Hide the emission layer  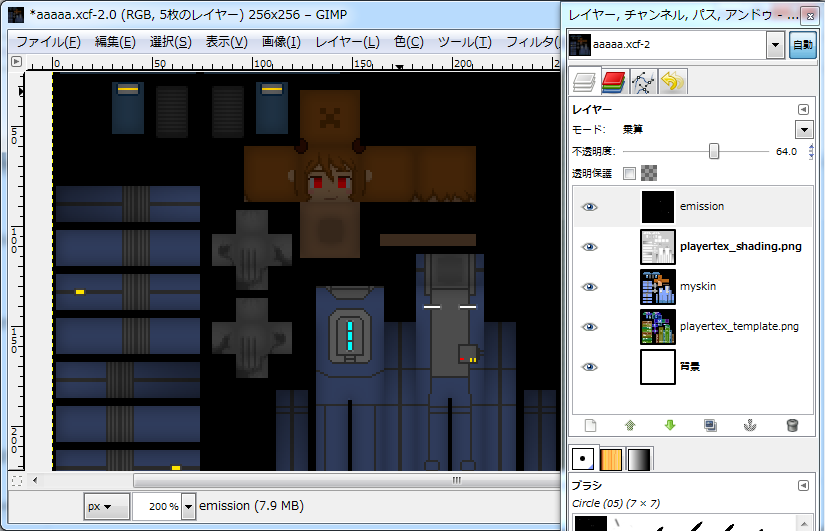coord(589,207)
